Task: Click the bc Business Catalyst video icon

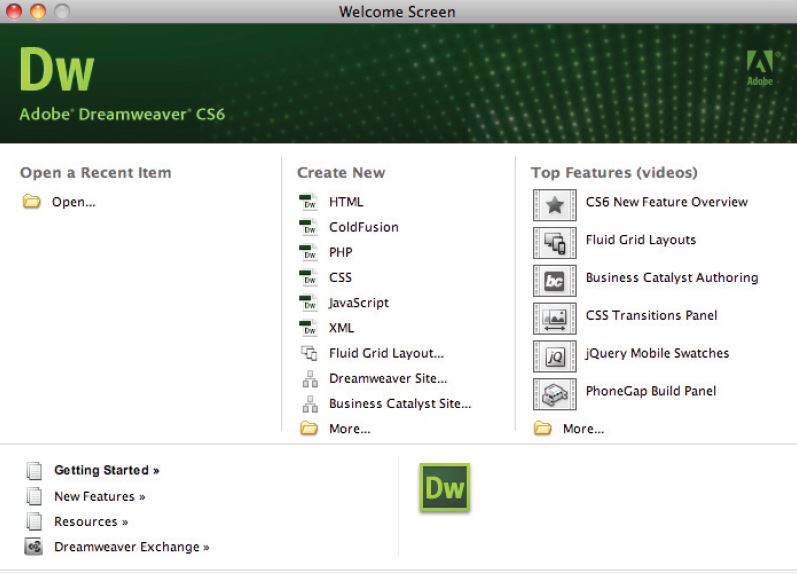Action: point(555,281)
